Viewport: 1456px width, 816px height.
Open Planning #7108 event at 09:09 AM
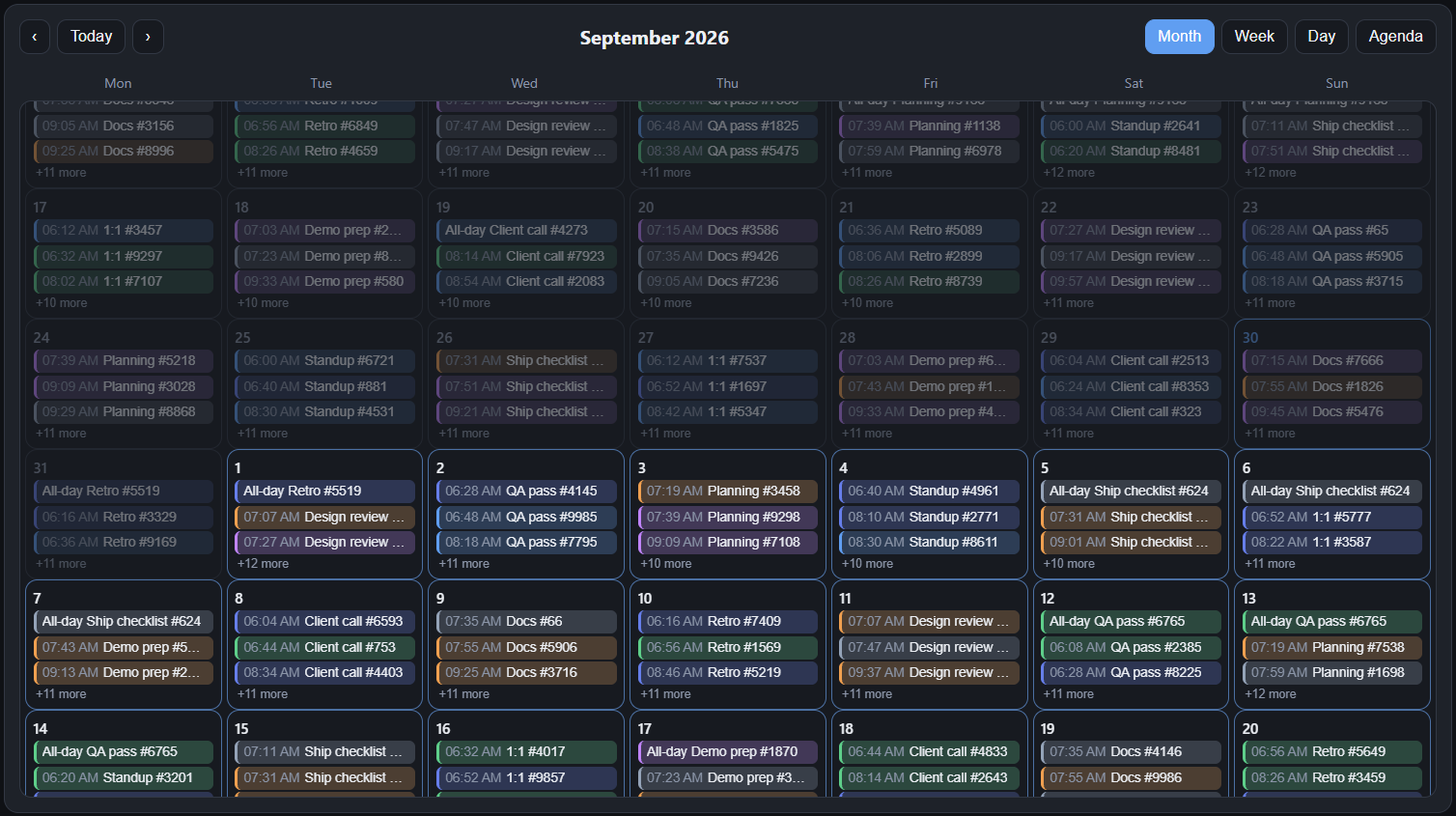[728, 542]
